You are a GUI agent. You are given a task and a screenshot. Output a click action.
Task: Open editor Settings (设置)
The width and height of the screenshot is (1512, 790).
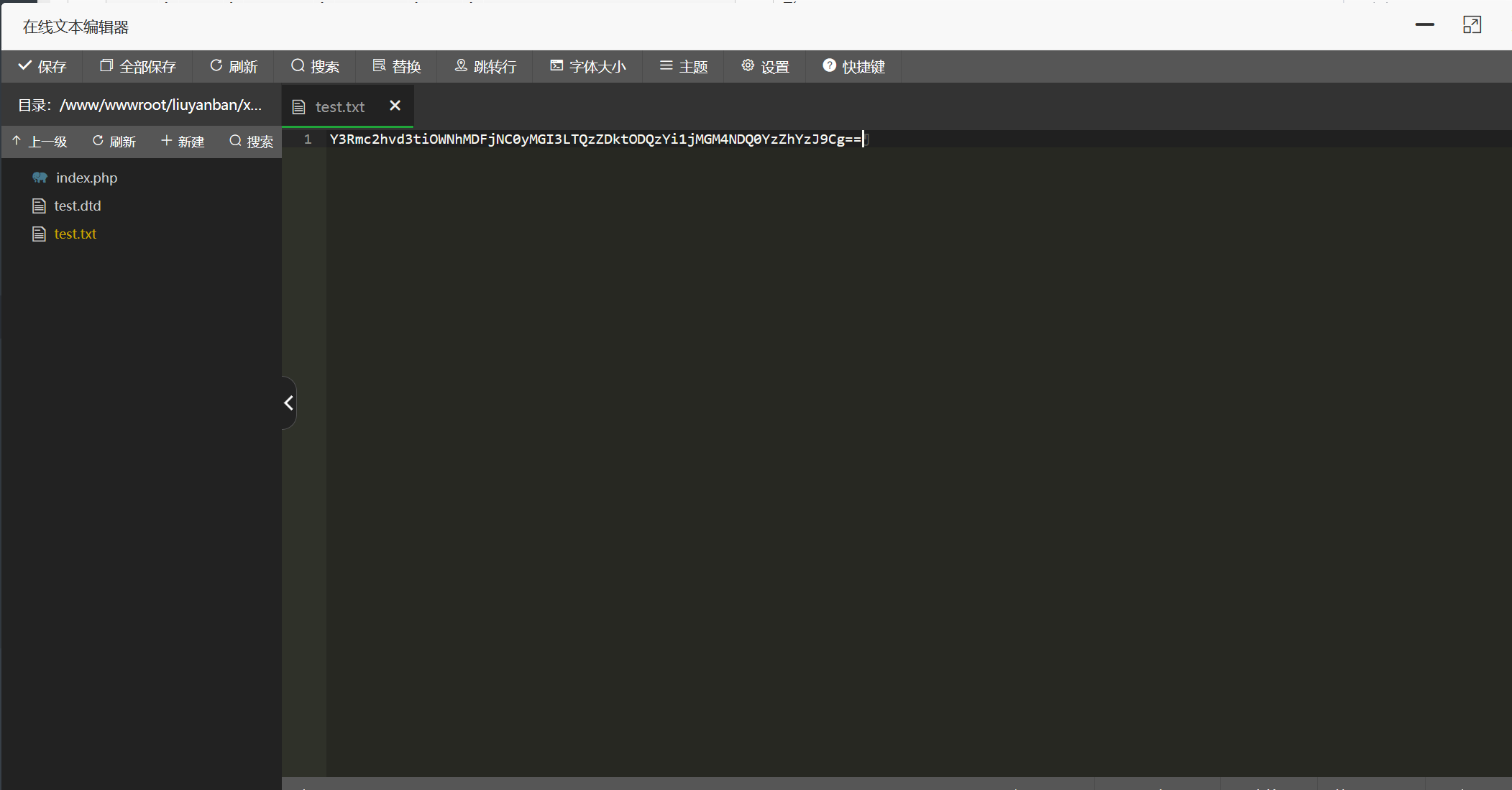[766, 66]
